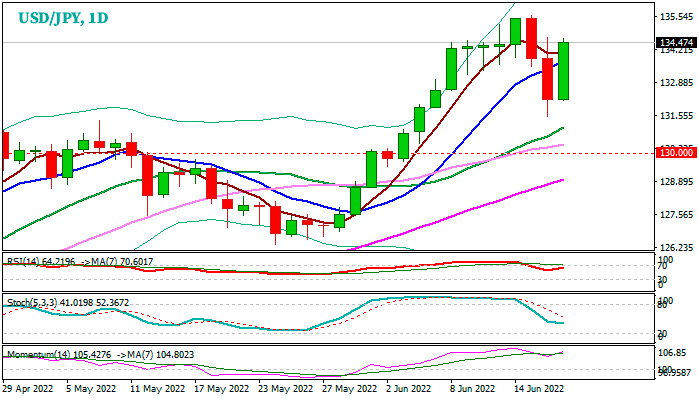
Task: Click the 17 May 2022 date label
Action: pyautogui.click(x=222, y=389)
